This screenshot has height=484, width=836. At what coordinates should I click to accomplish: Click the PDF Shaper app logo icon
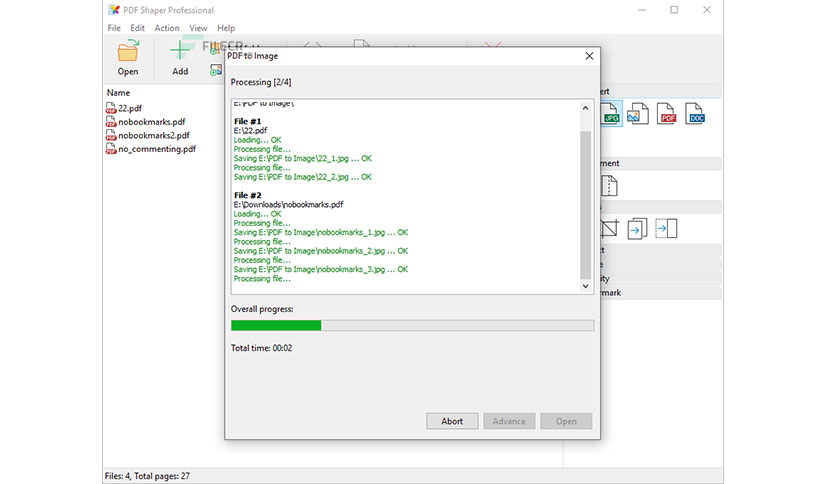pyautogui.click(x=114, y=10)
